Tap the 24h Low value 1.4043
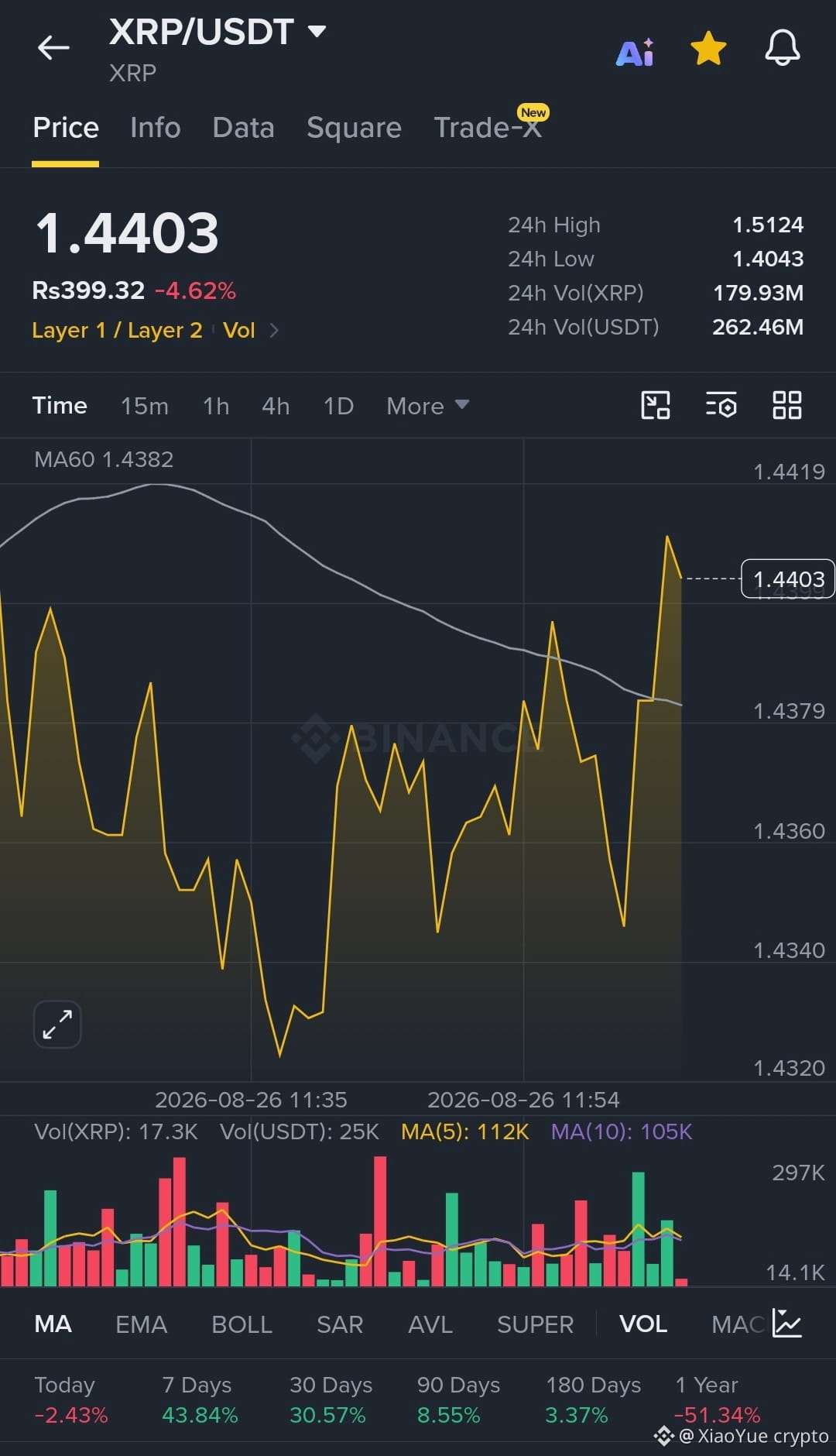 pos(768,259)
